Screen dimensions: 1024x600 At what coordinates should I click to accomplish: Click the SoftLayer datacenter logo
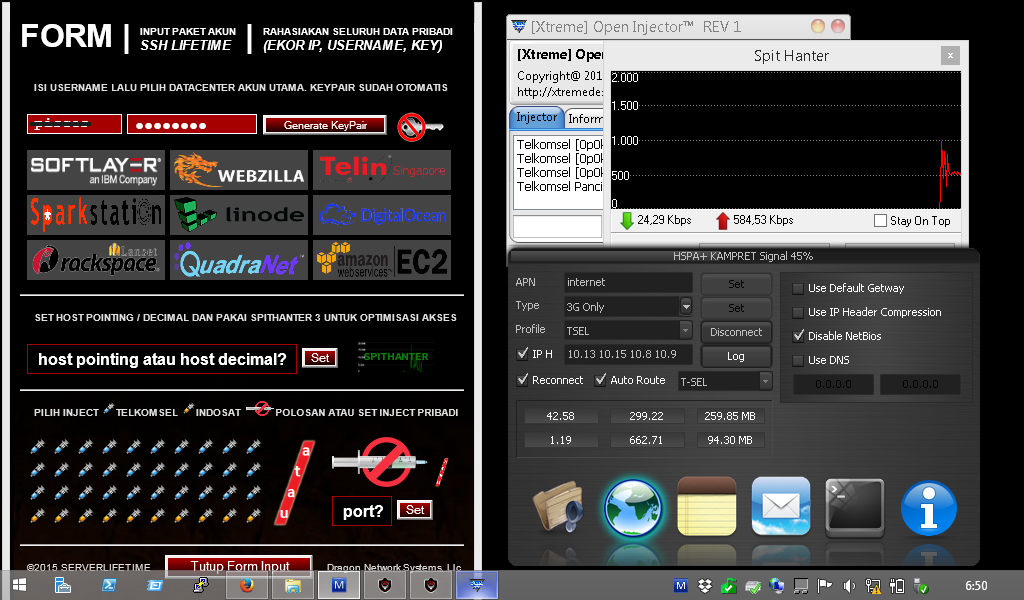pyautogui.click(x=96, y=170)
